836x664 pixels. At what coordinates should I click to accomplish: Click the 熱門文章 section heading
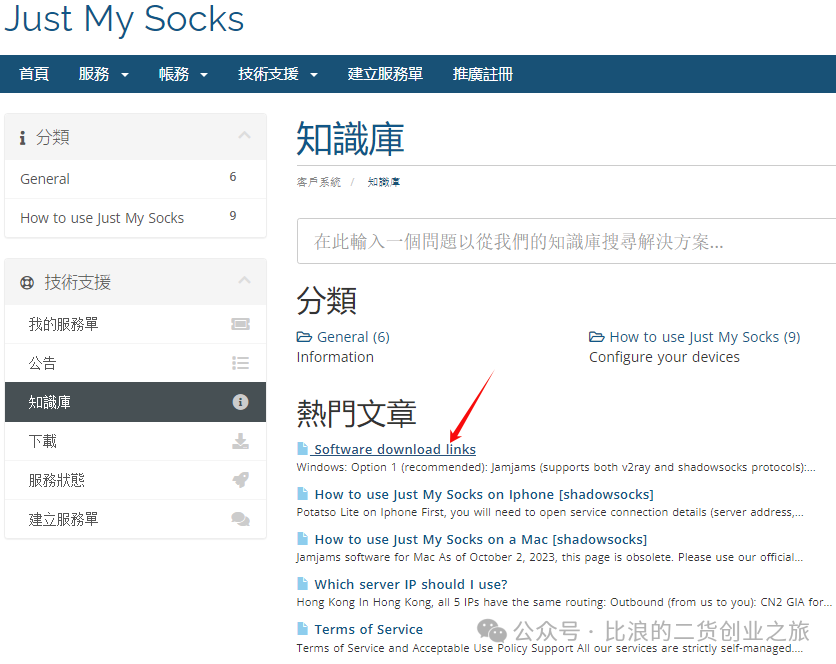356,413
